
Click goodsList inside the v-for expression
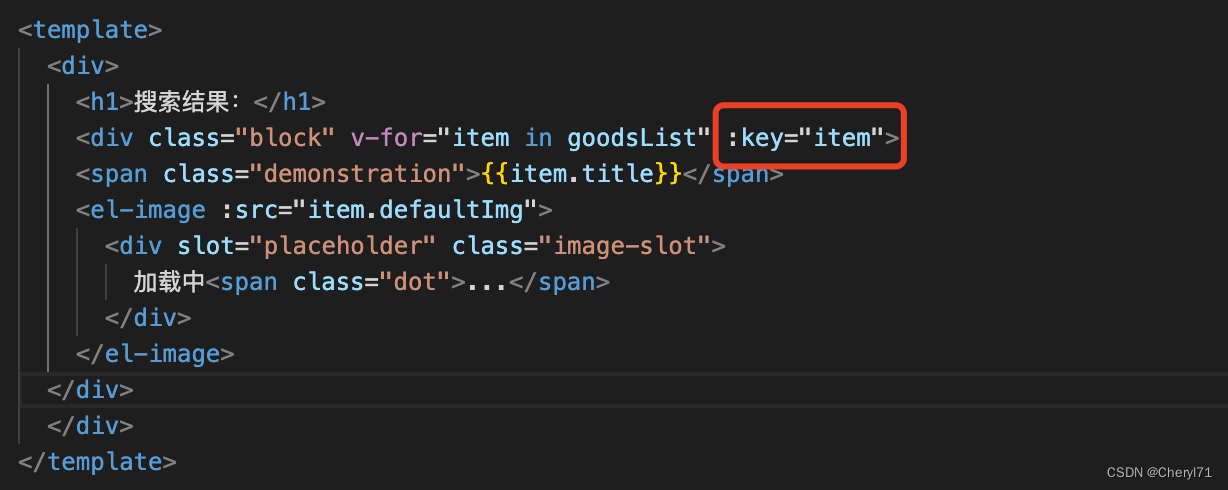click(632, 137)
